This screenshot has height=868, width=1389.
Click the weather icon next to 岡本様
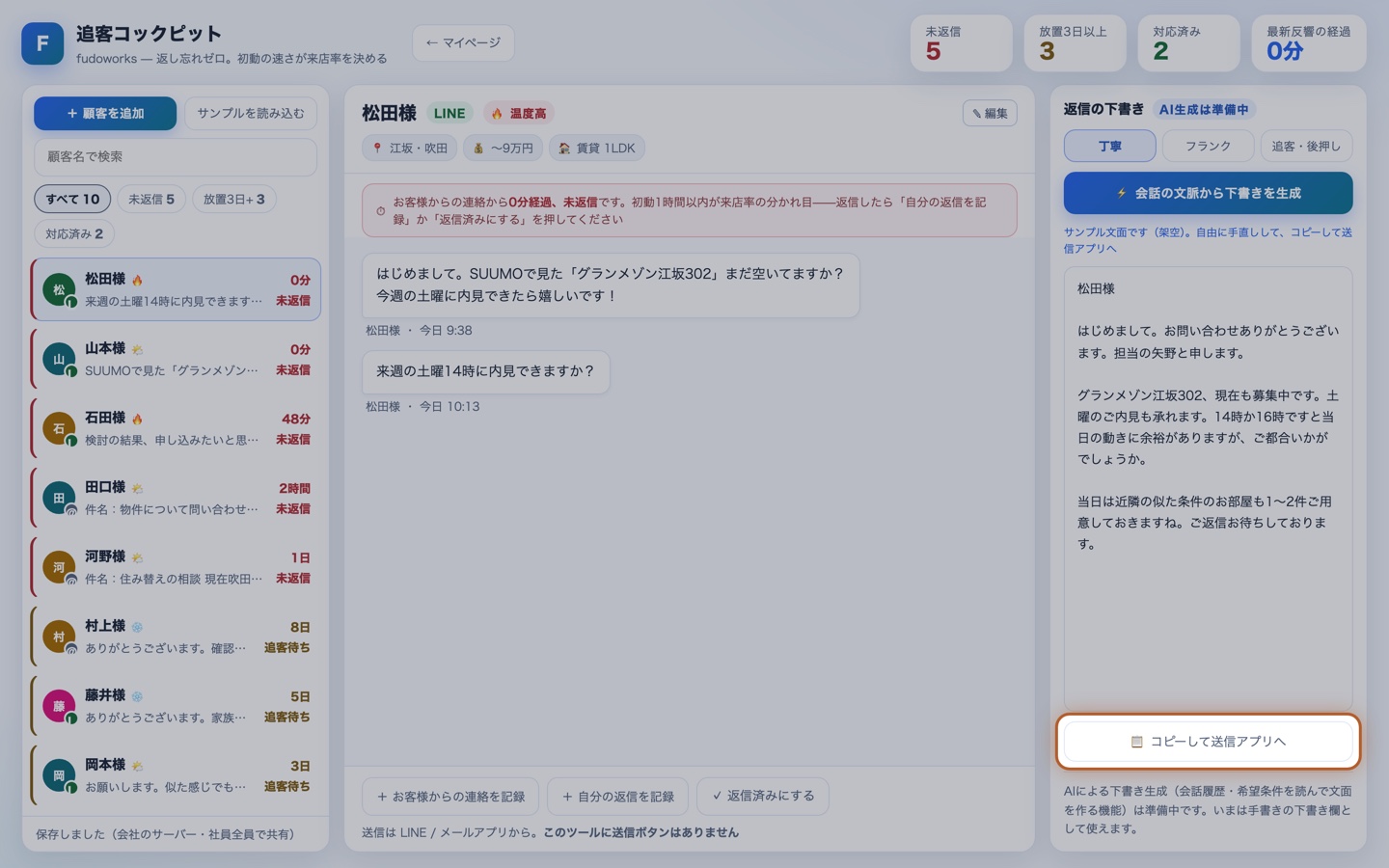[137, 766]
